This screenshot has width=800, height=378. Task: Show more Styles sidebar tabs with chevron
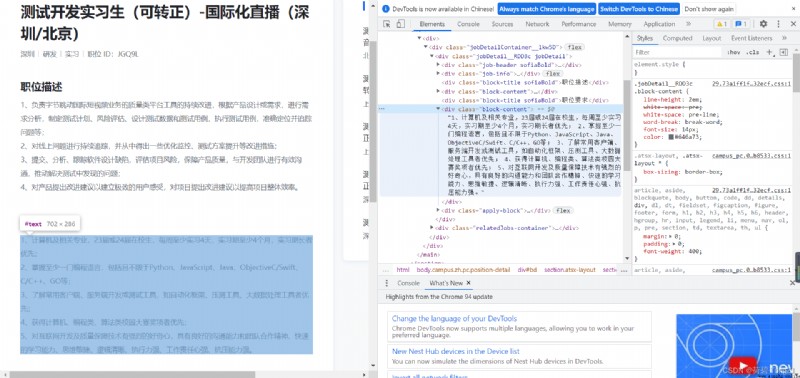pyautogui.click(x=784, y=38)
